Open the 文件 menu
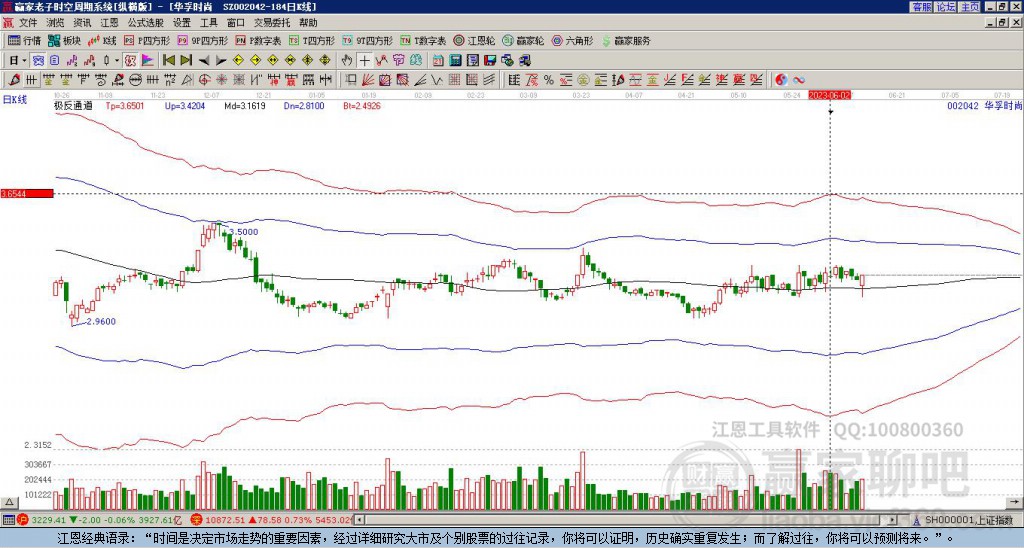 (28, 23)
